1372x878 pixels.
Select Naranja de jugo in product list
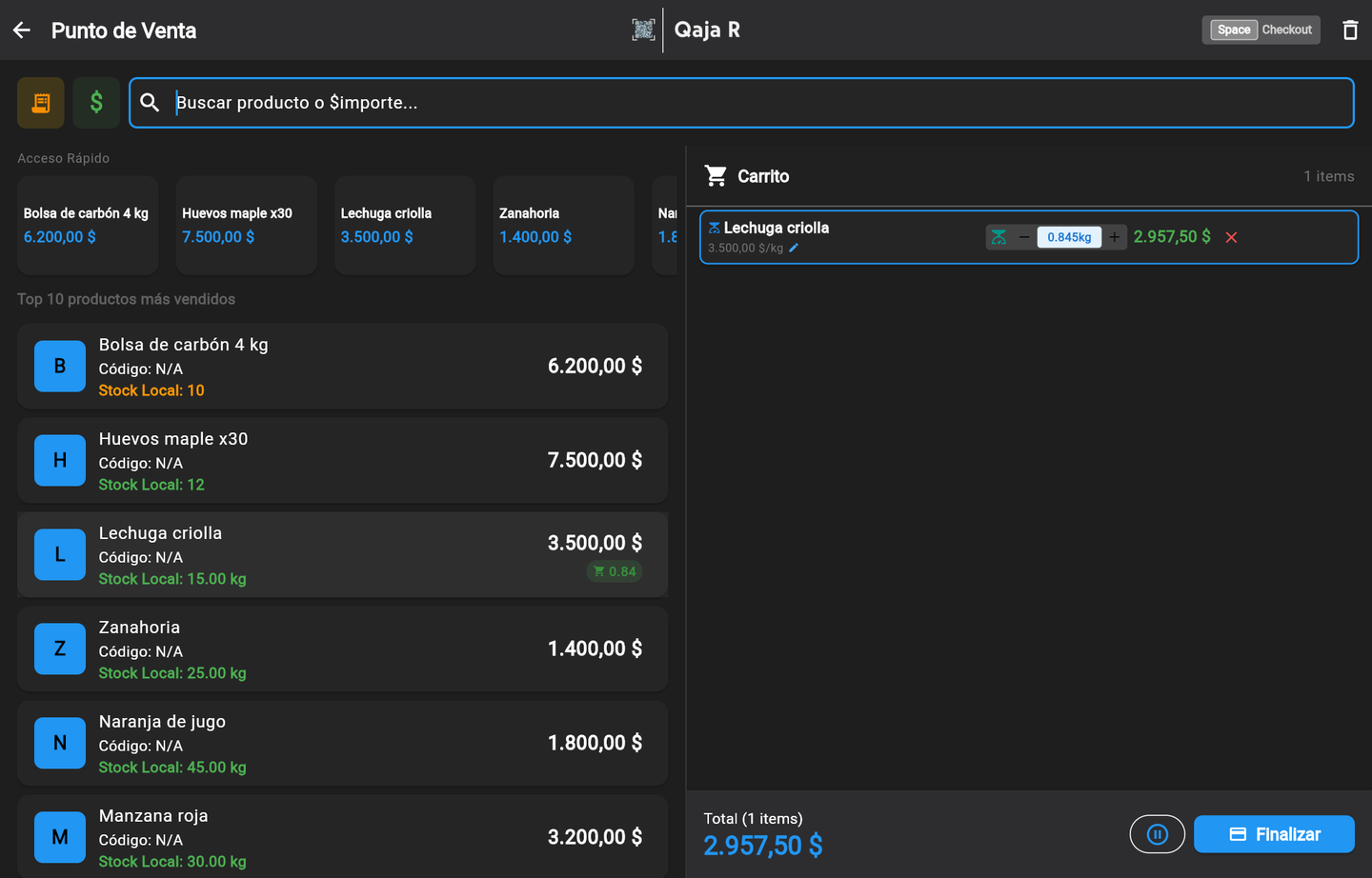point(342,744)
